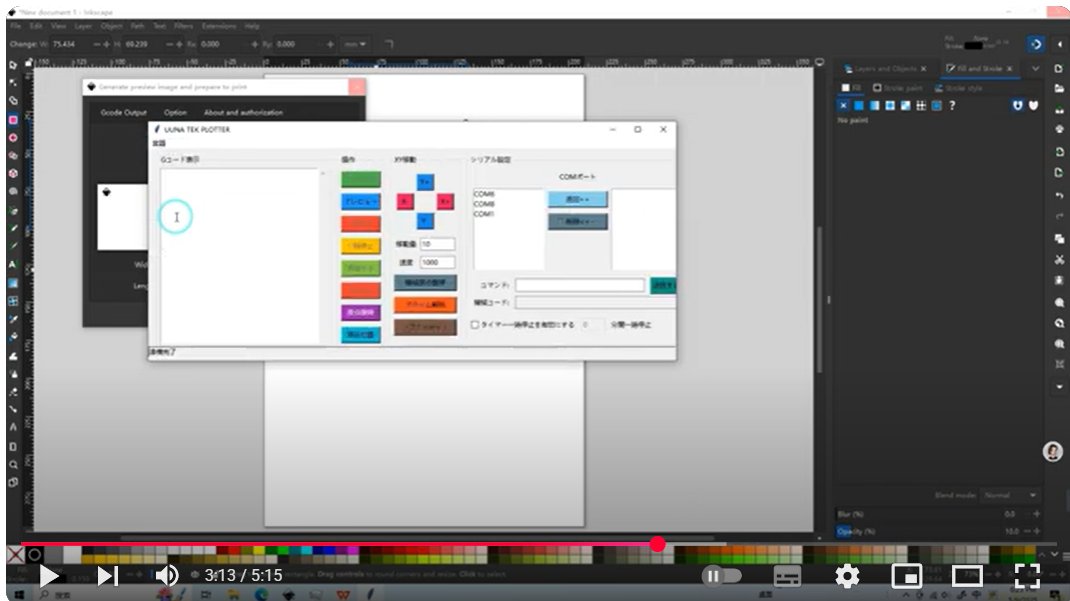
Task: Click New document icon in command bar
Action: click(x=1059, y=69)
